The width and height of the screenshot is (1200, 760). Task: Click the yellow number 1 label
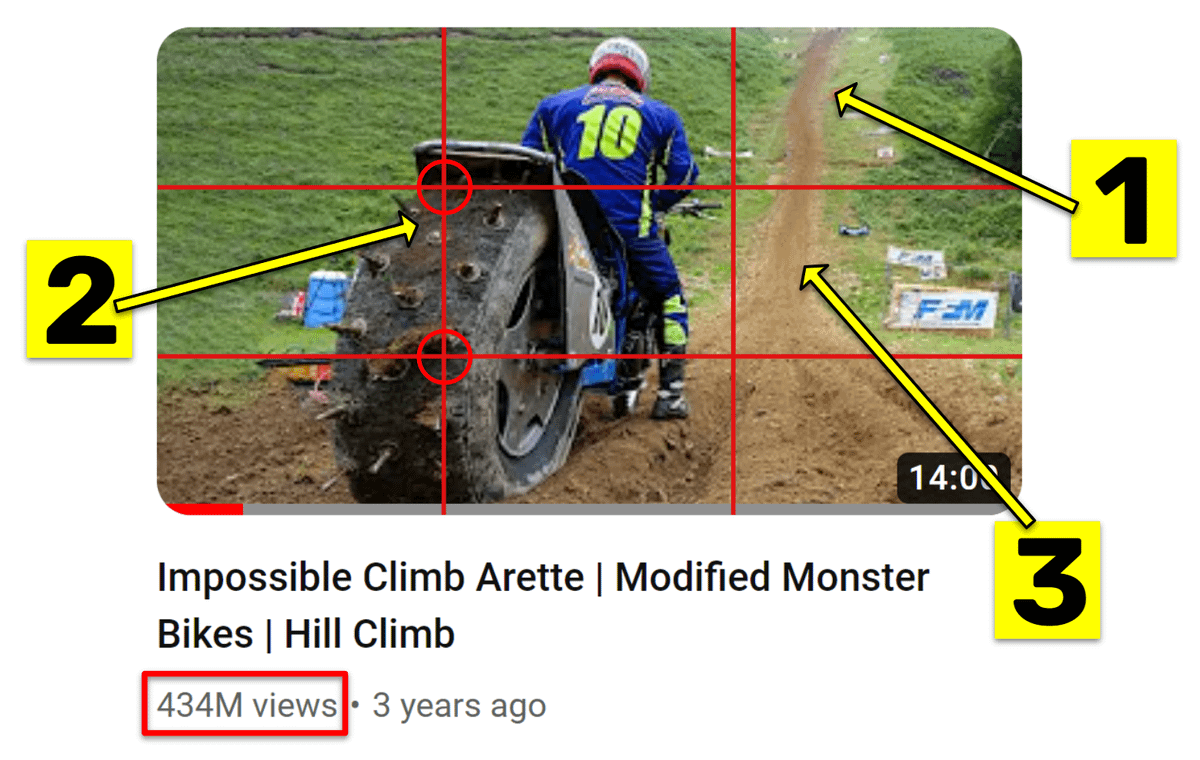(1123, 198)
